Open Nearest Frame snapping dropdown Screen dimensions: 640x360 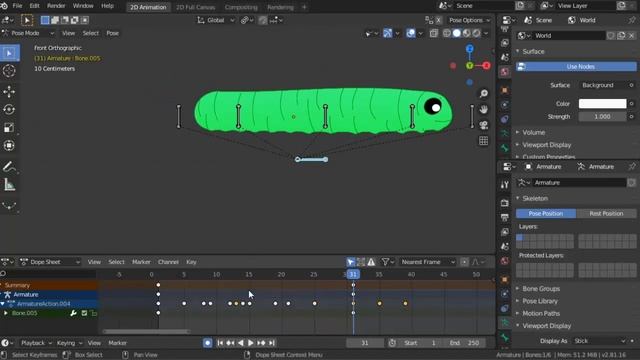point(427,262)
